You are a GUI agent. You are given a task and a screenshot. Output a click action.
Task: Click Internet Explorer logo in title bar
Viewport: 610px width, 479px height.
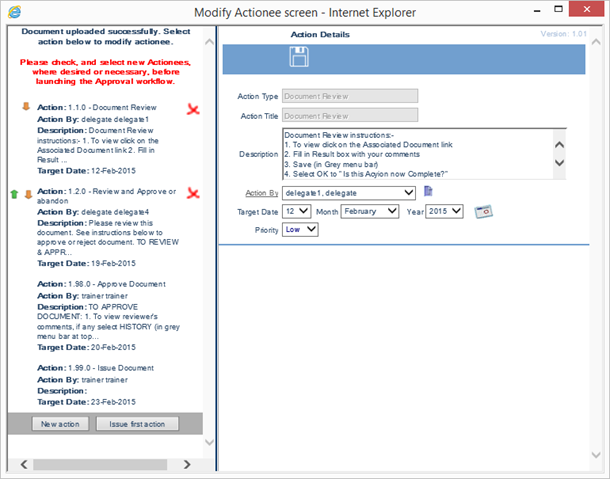coord(14,12)
